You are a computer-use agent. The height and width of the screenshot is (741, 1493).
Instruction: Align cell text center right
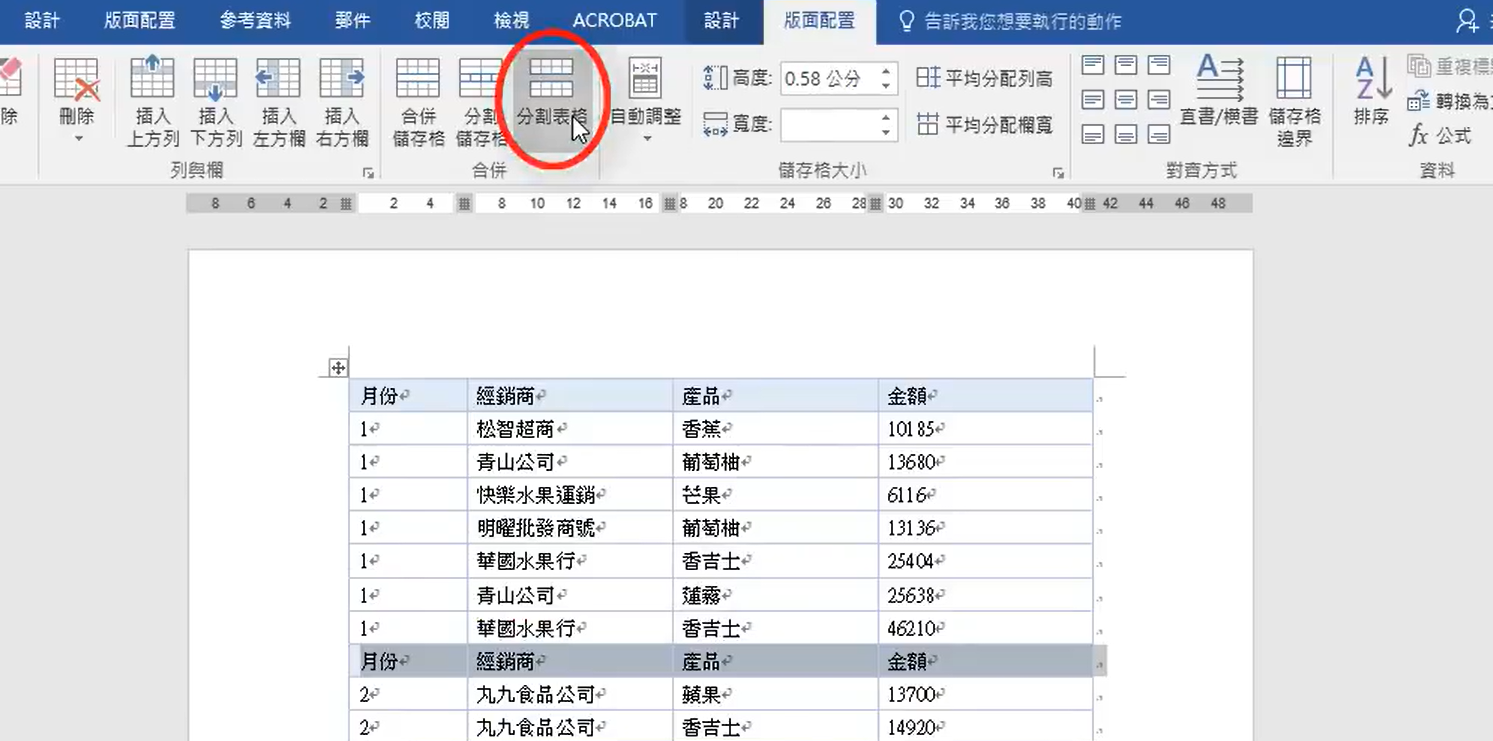(x=1159, y=100)
